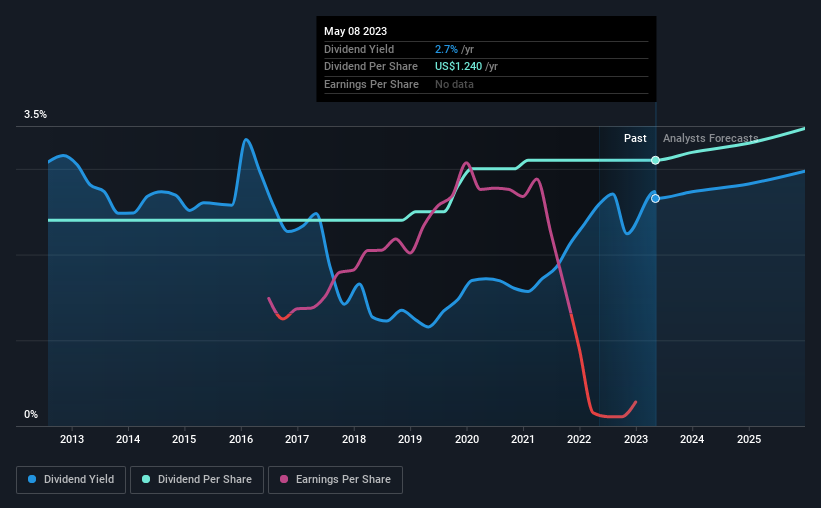Select the blue dividend yield data point marker
The height and width of the screenshot is (508, 821).
[x=656, y=198]
